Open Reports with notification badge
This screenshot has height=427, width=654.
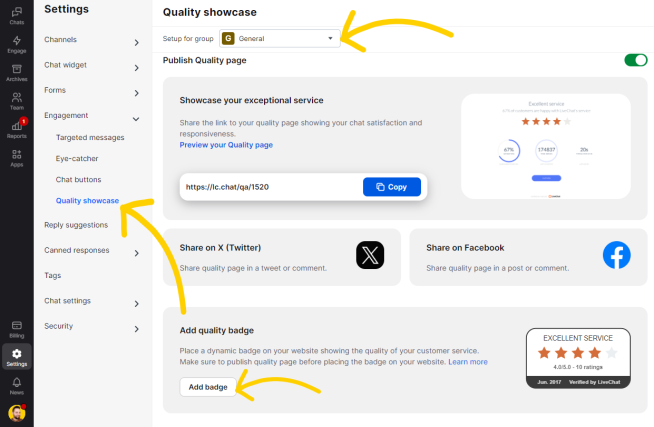pyautogui.click(x=17, y=129)
